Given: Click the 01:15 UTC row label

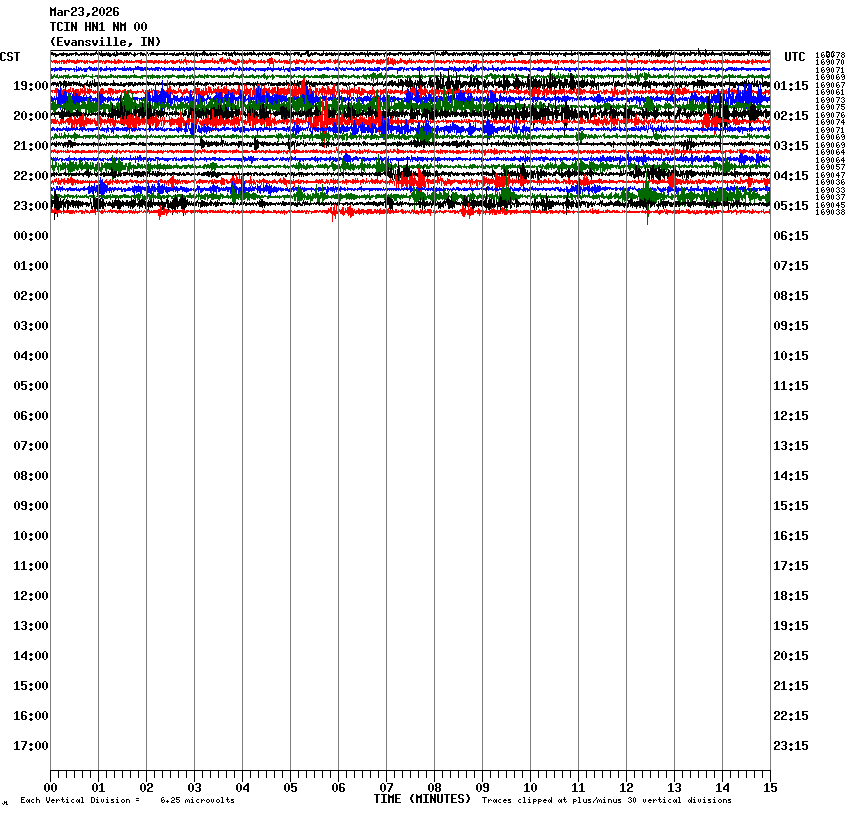Looking at the screenshot, I should pyautogui.click(x=791, y=86).
